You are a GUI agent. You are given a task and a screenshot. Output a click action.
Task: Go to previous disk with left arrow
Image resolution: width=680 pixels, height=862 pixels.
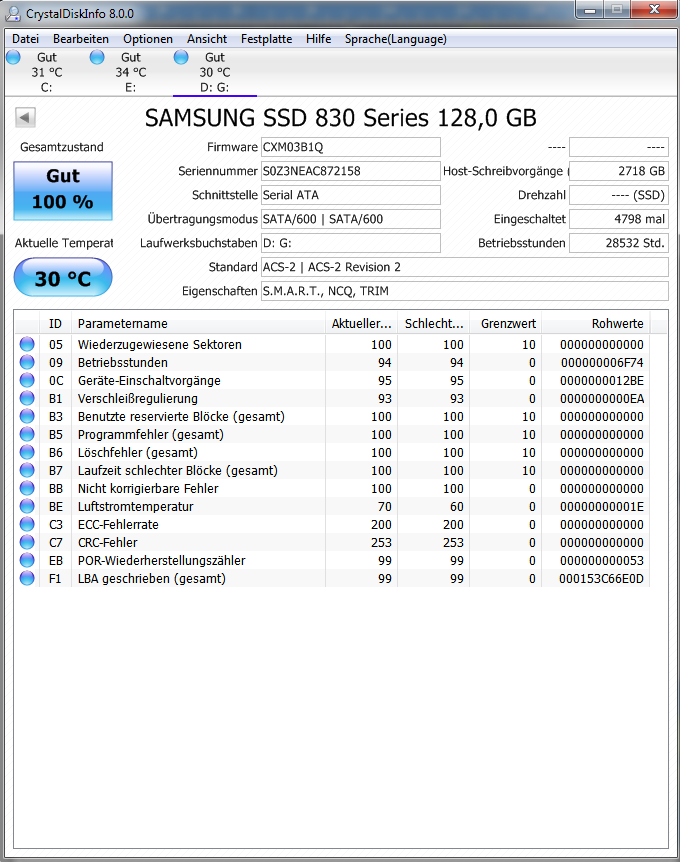pyautogui.click(x=25, y=117)
